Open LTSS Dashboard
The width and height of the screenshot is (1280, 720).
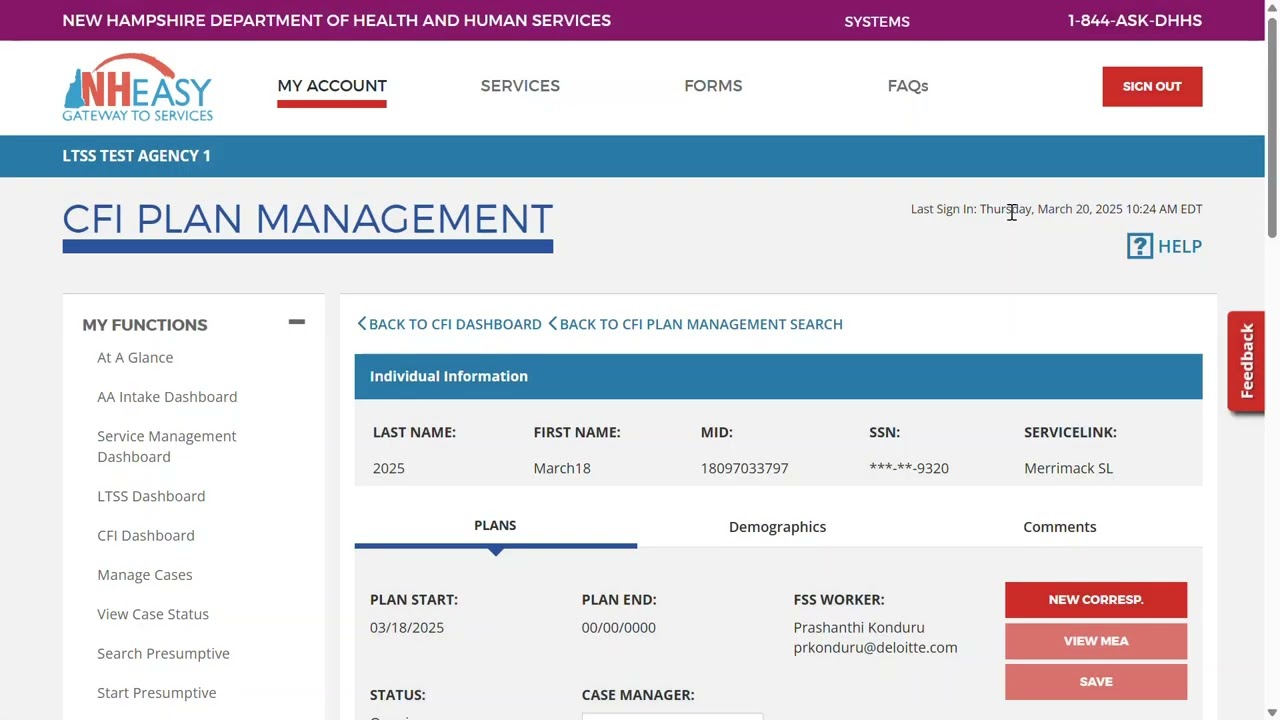pyautogui.click(x=151, y=496)
